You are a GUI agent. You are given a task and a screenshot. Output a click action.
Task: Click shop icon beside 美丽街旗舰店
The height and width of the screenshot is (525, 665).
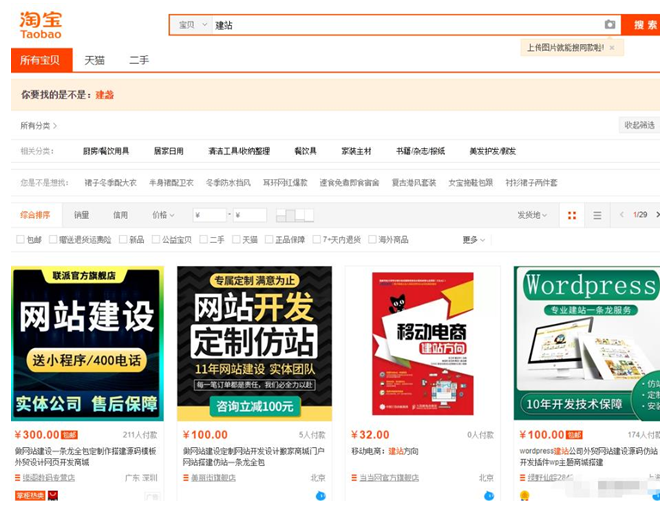186,478
